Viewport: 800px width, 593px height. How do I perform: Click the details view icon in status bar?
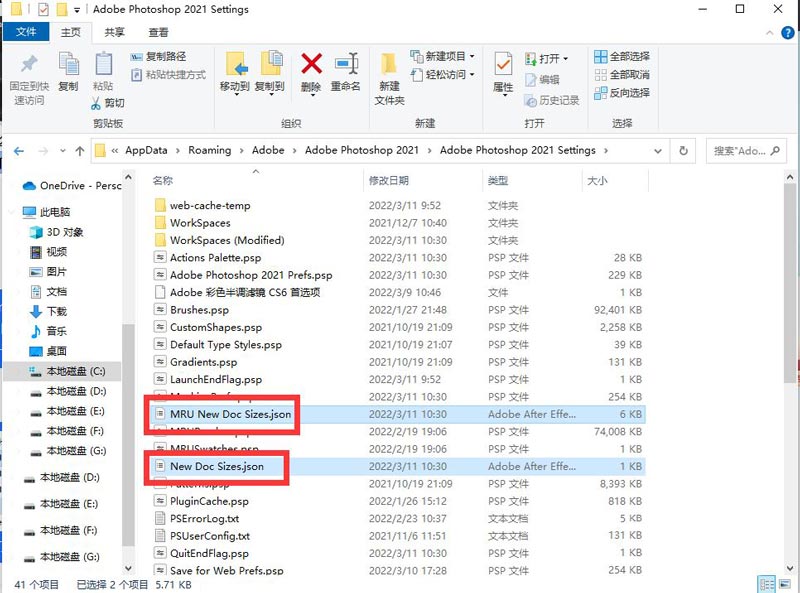click(767, 584)
